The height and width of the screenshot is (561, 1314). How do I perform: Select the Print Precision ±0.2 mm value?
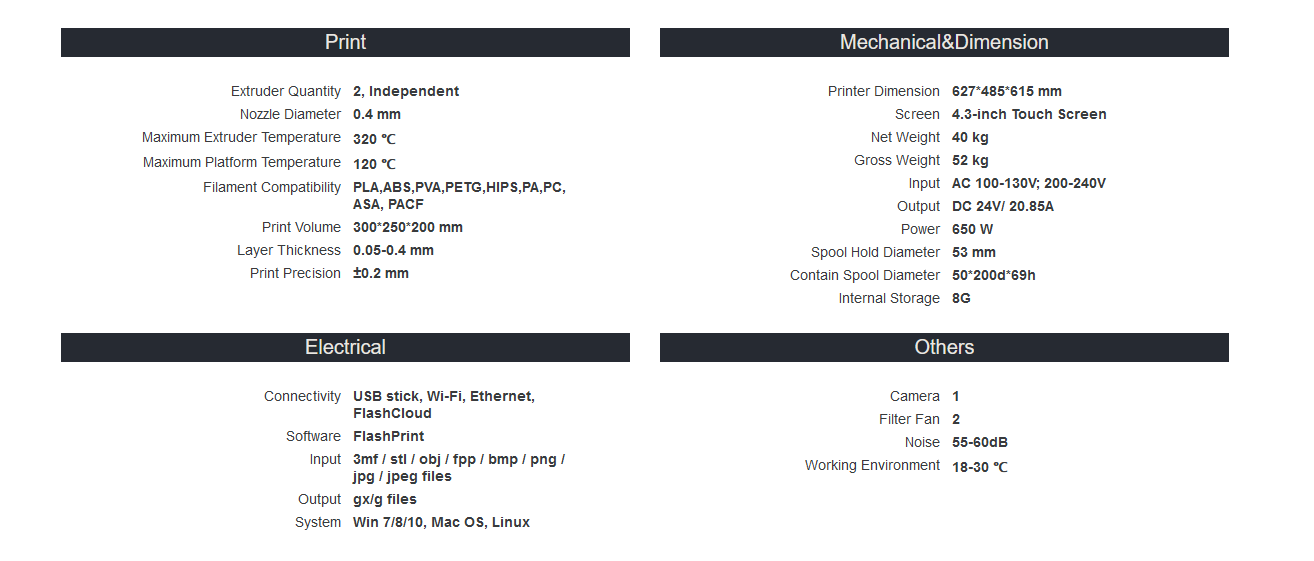pos(381,273)
